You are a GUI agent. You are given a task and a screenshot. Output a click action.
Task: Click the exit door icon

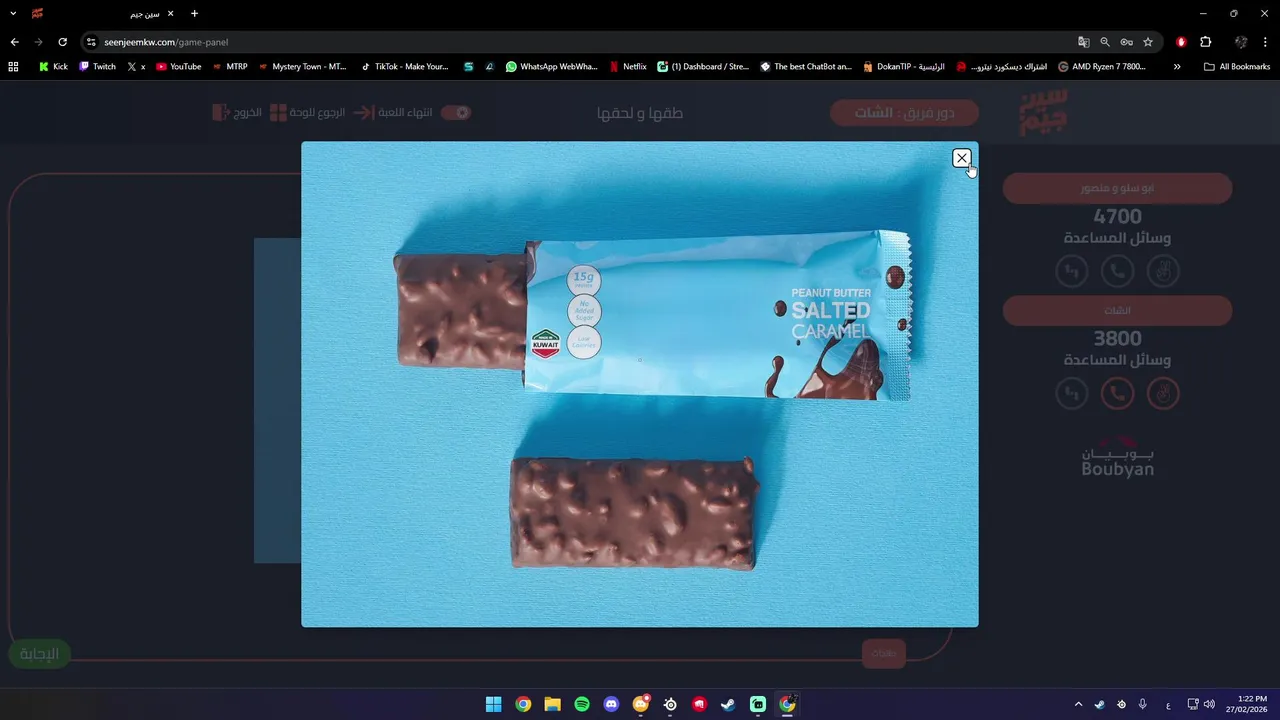221,112
